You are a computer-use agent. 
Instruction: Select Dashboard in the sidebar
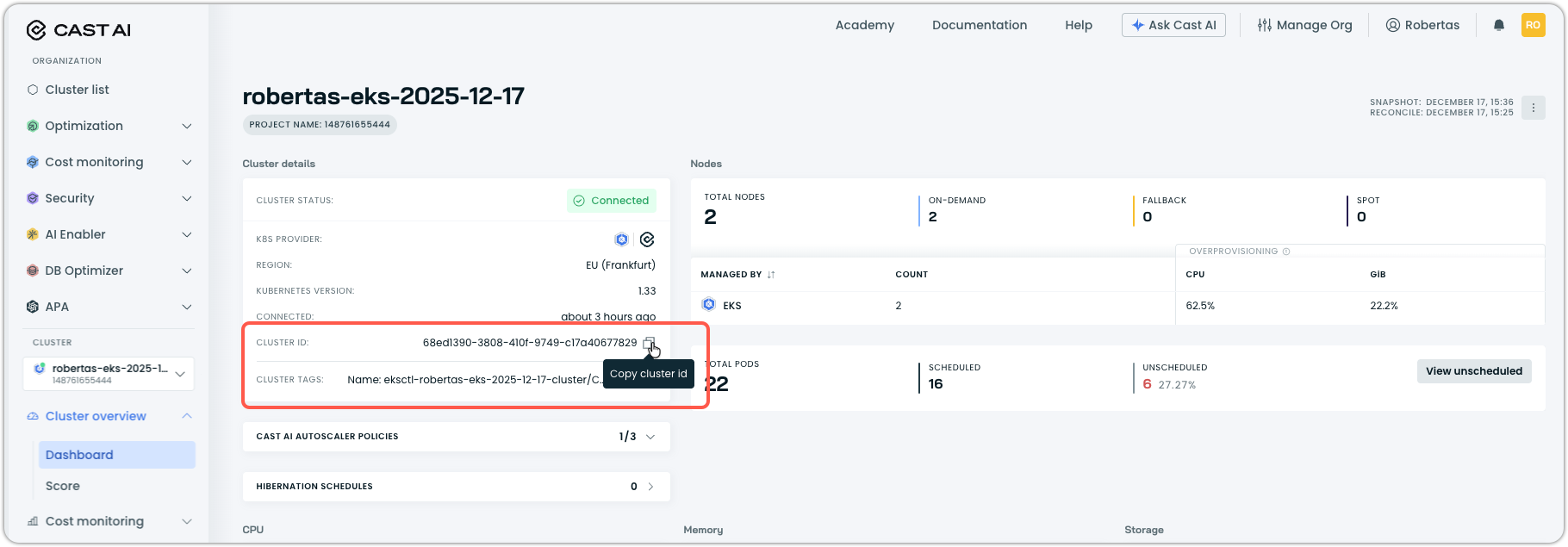116,455
